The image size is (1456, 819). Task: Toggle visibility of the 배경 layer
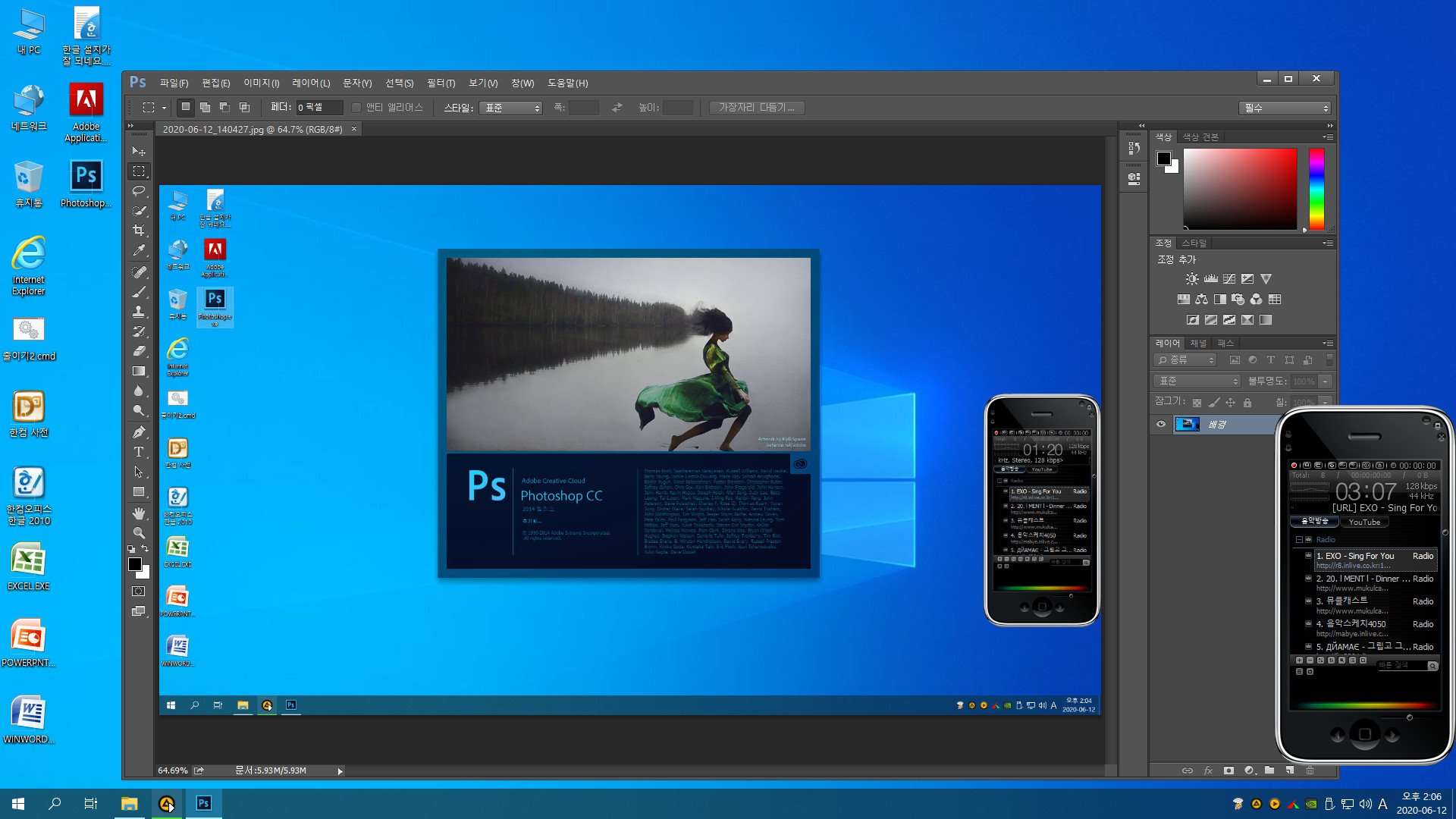[x=1160, y=425]
